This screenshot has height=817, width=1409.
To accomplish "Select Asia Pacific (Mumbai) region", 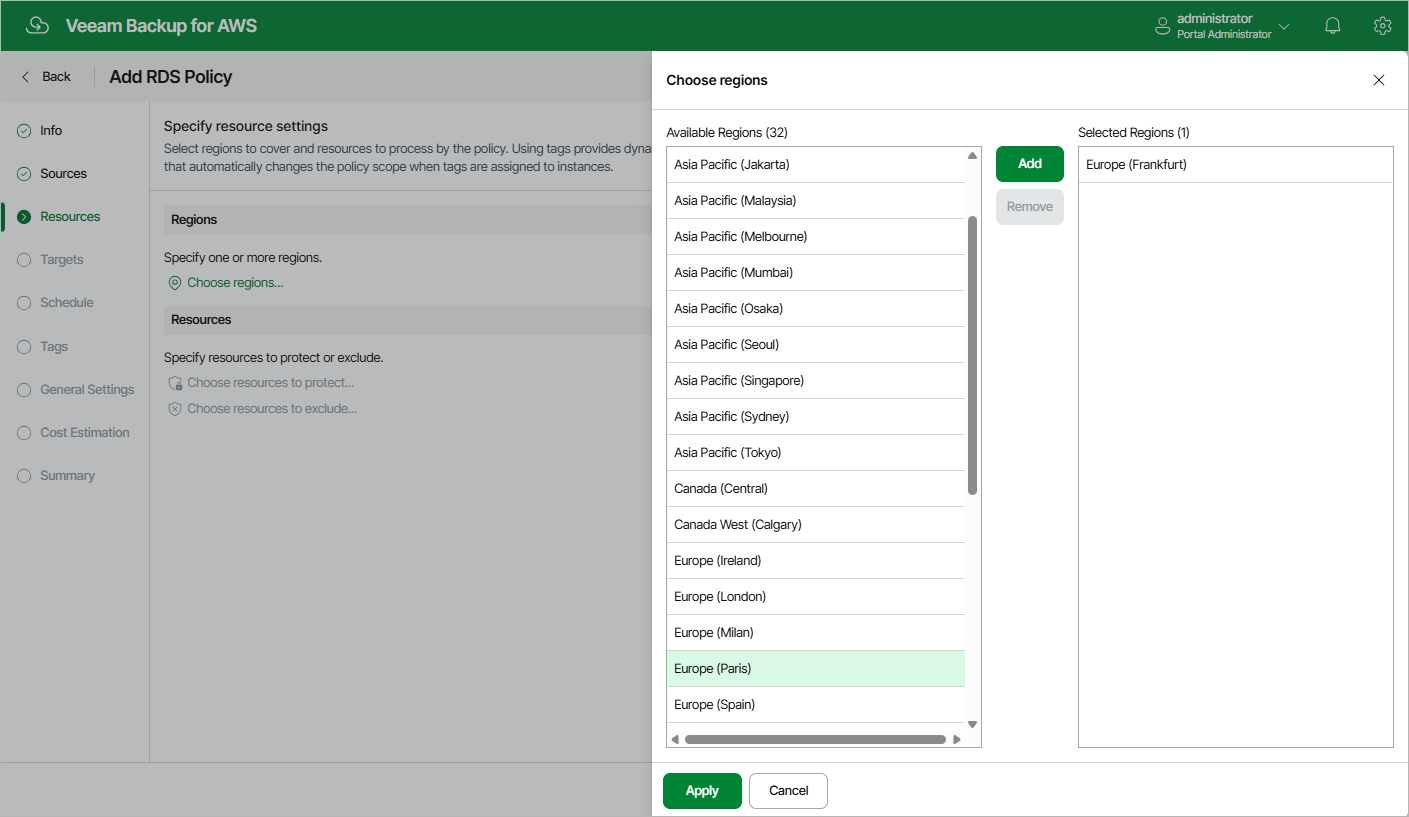I will [816, 273].
